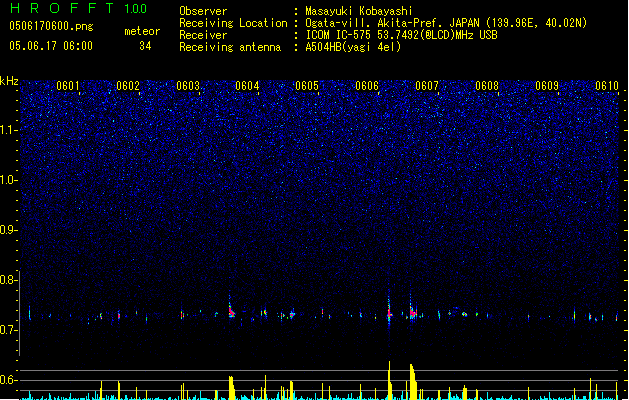
Task: Click the 0.6 kHz axis label
Action: click(x=9, y=380)
